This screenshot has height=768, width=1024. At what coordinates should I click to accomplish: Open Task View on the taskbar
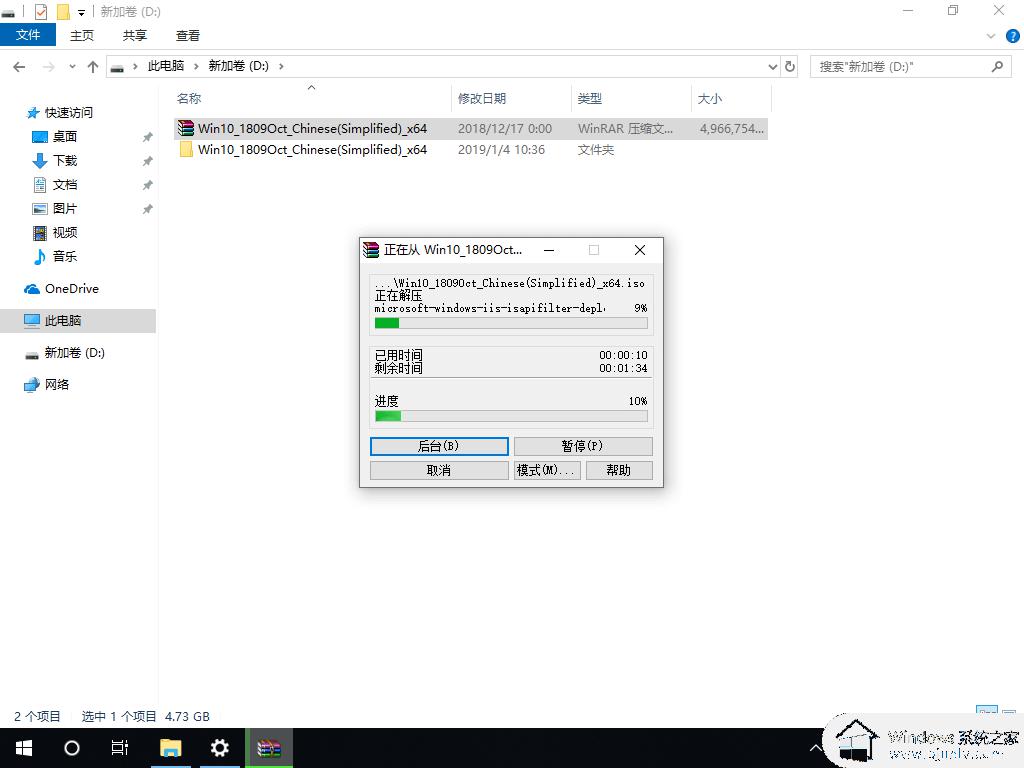tap(120, 748)
